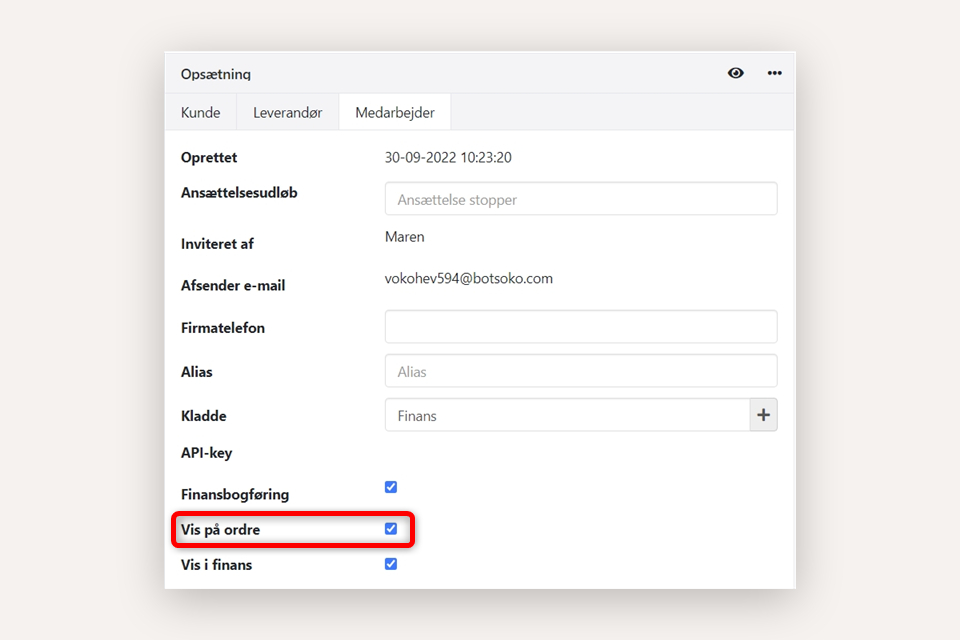Click the Oprettet timestamp 30-09-2022 10:23:20
Image resolution: width=960 pixels, height=640 pixels.
[448, 158]
